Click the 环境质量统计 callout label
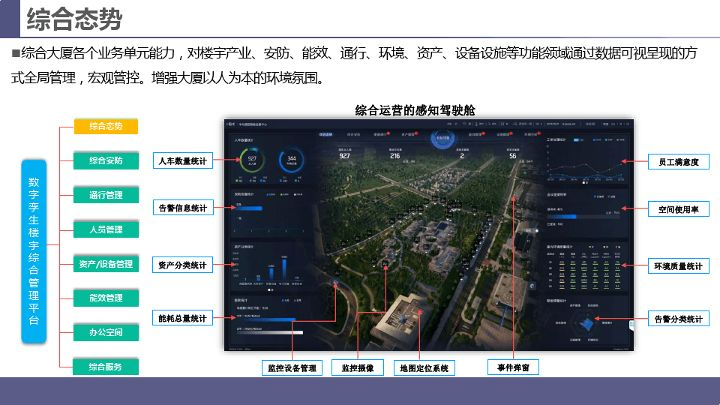 pos(678,266)
